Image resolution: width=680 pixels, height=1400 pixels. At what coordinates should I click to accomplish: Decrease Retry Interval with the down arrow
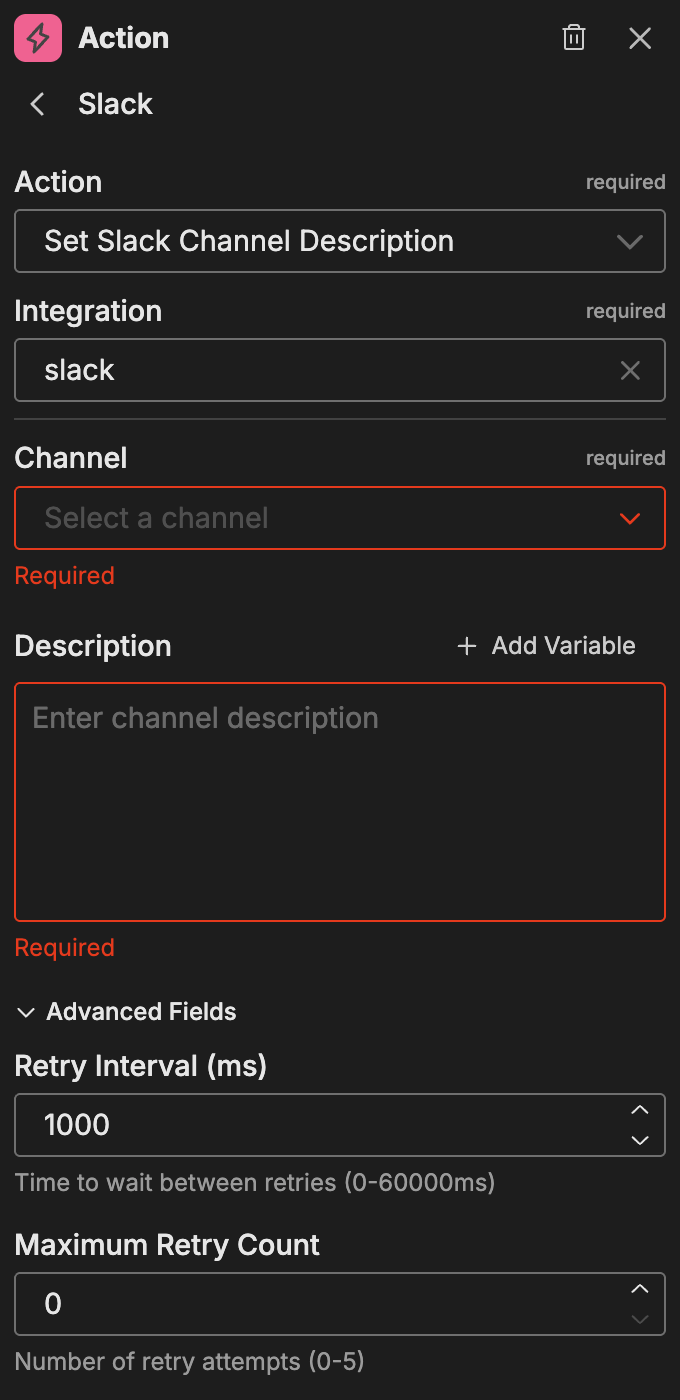click(x=640, y=1140)
